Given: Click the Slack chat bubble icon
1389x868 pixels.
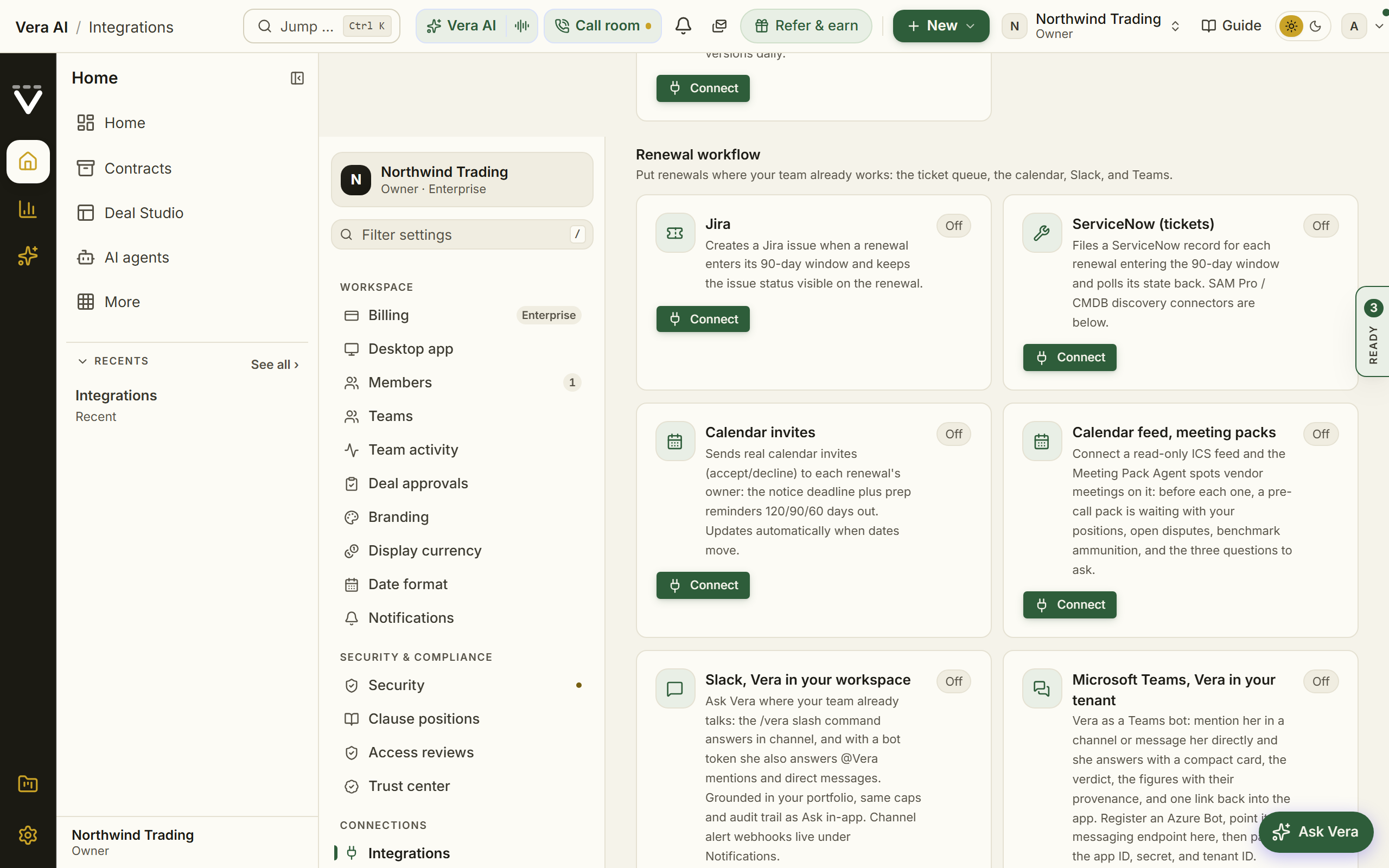Looking at the screenshot, I should pos(675,688).
